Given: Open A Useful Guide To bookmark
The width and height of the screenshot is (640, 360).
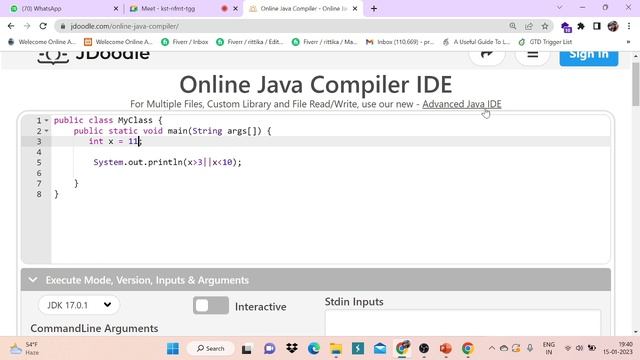Looking at the screenshot, I should pos(477,42).
